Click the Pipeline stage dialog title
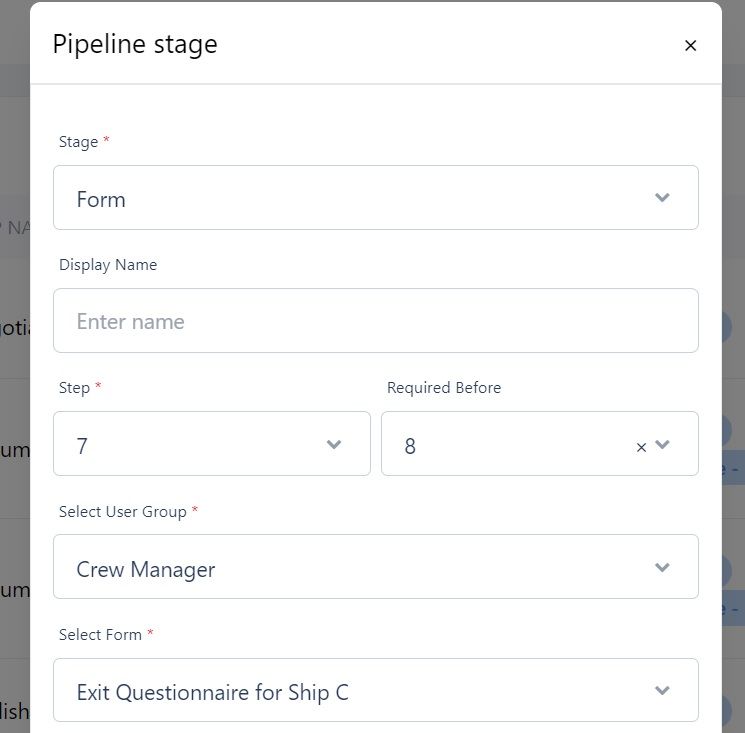 [135, 45]
